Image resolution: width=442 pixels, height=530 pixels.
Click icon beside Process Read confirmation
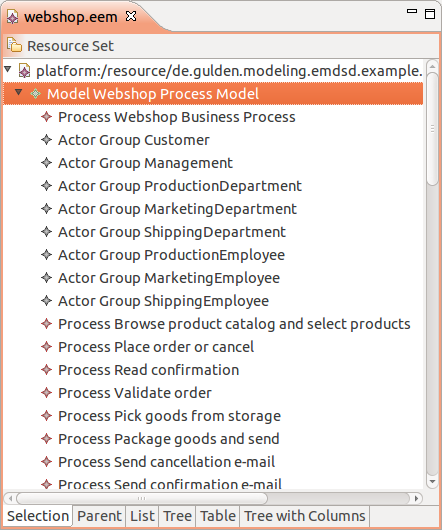pyautogui.click(x=46, y=370)
